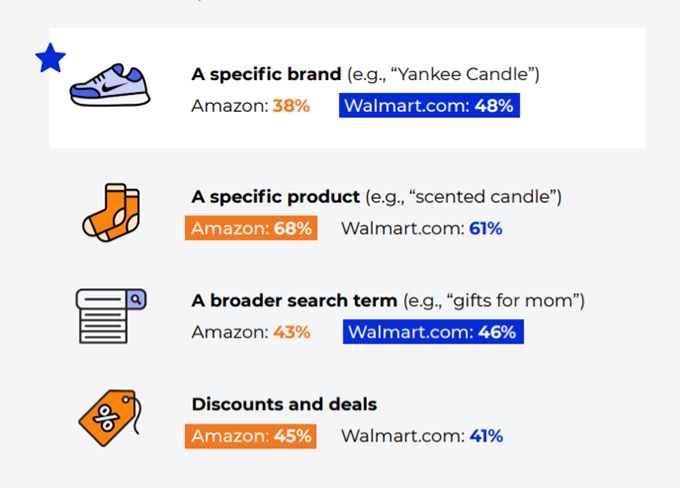Select the search bar list icon
This screenshot has height=488, width=680.
click(111, 316)
